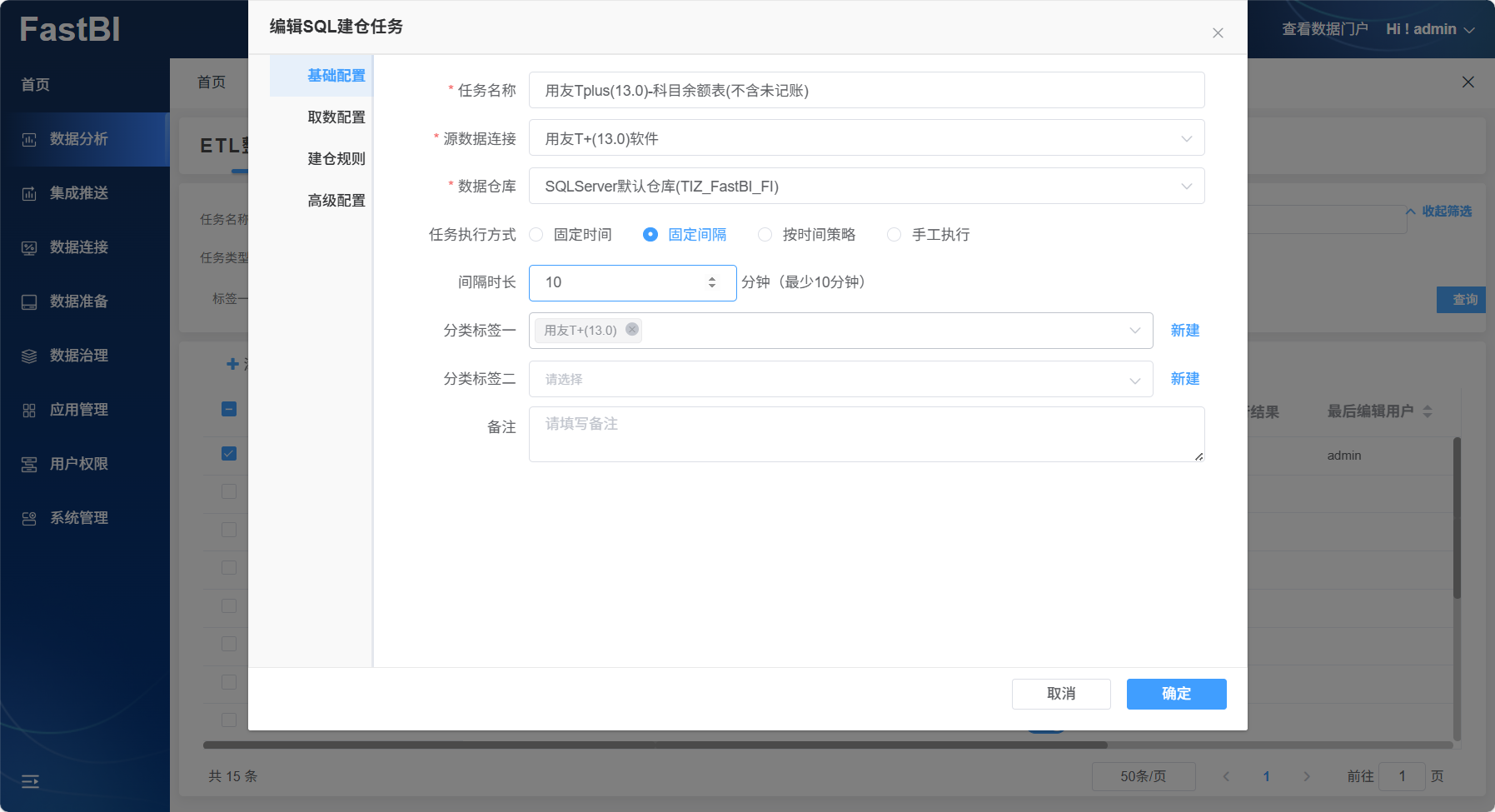Click the 数据分析 sidebar icon
This screenshot has width=1495, height=812.
tap(29, 140)
